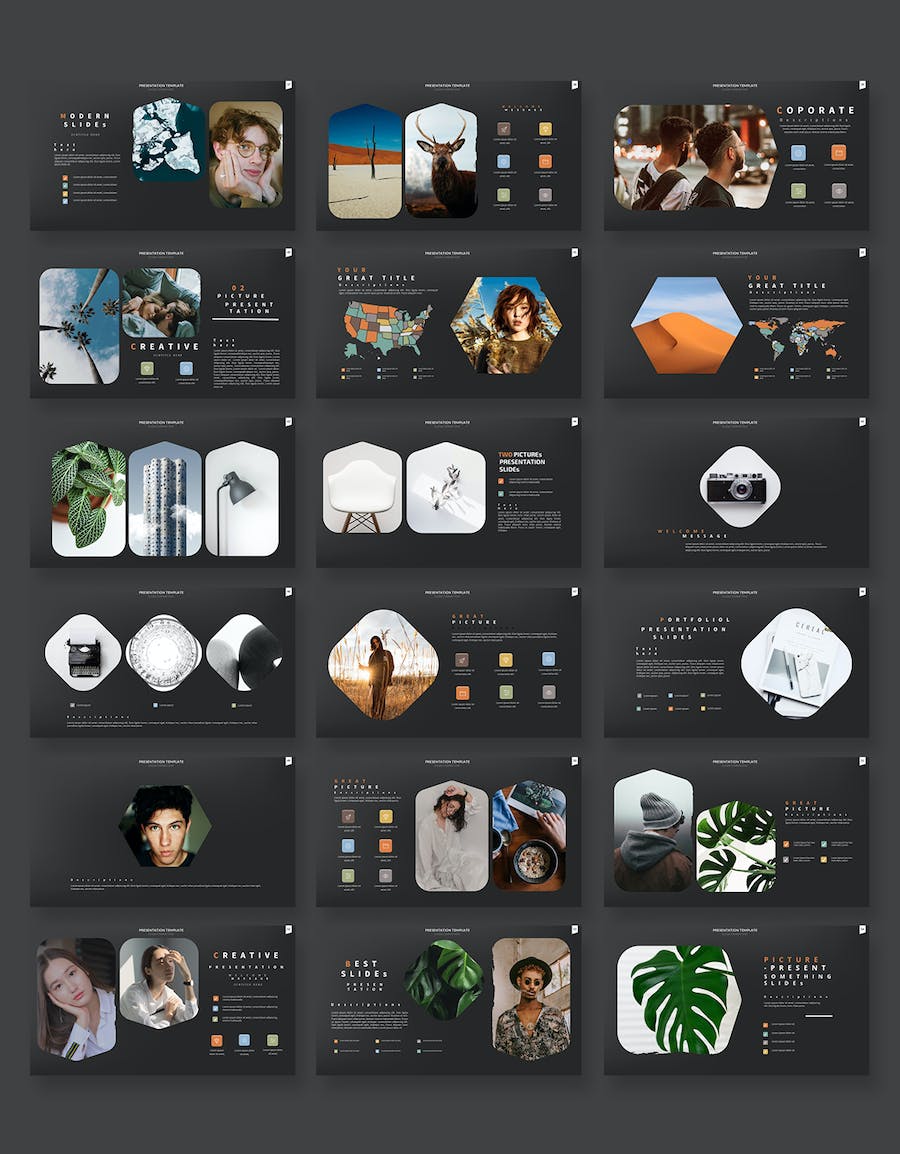This screenshot has height=1154, width=900.
Task: Click the orange icon on the COPORATE slide
Action: [838, 152]
